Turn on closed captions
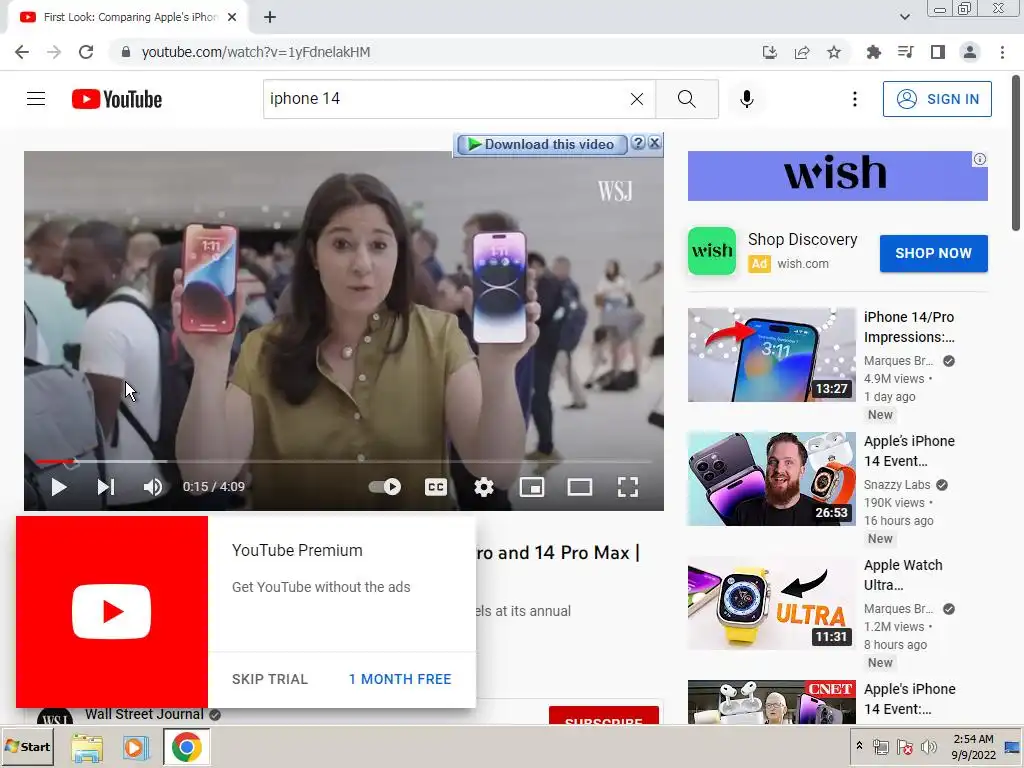The width and height of the screenshot is (1024, 768). click(x=436, y=487)
